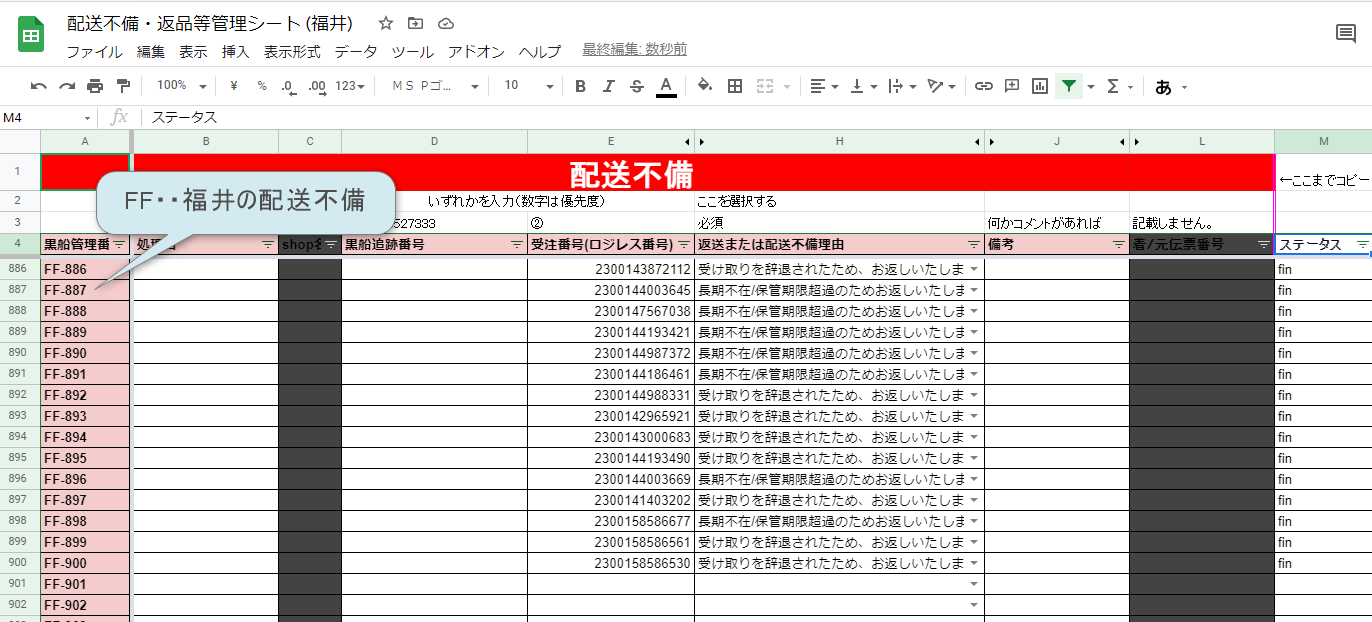The width and height of the screenshot is (1372, 622).
Task: Open the Google Sheets home icon
Action: point(31,35)
